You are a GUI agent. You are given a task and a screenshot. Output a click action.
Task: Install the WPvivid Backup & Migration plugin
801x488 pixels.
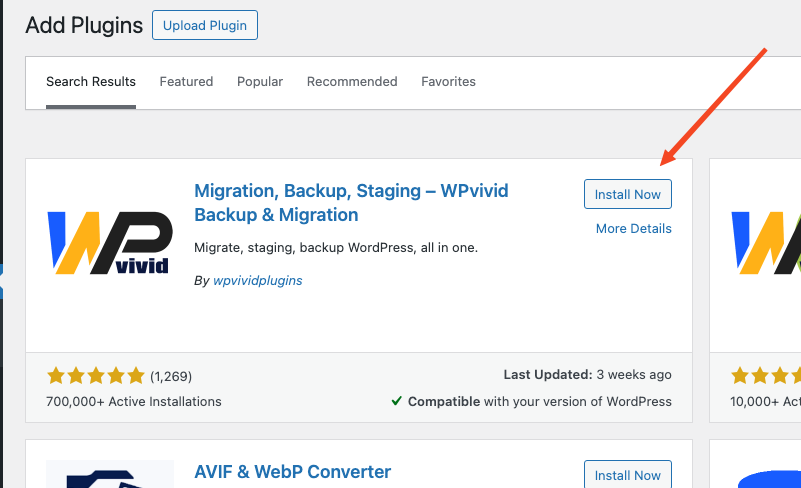628,194
